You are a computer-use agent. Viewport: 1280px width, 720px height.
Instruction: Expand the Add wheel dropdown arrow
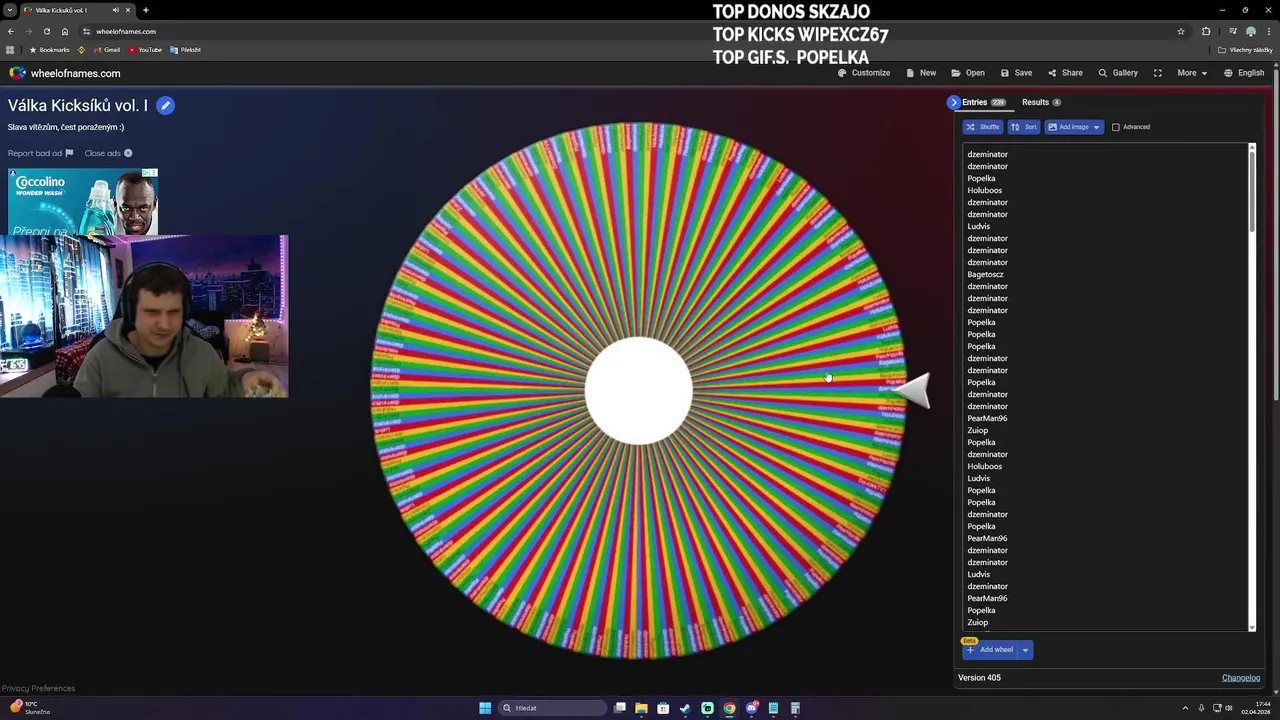[x=1025, y=650]
